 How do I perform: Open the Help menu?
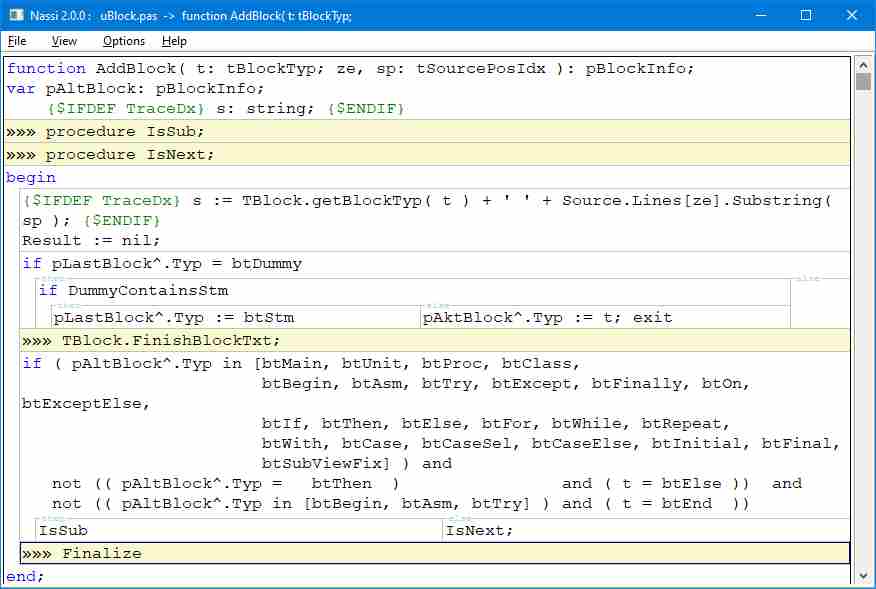point(174,41)
